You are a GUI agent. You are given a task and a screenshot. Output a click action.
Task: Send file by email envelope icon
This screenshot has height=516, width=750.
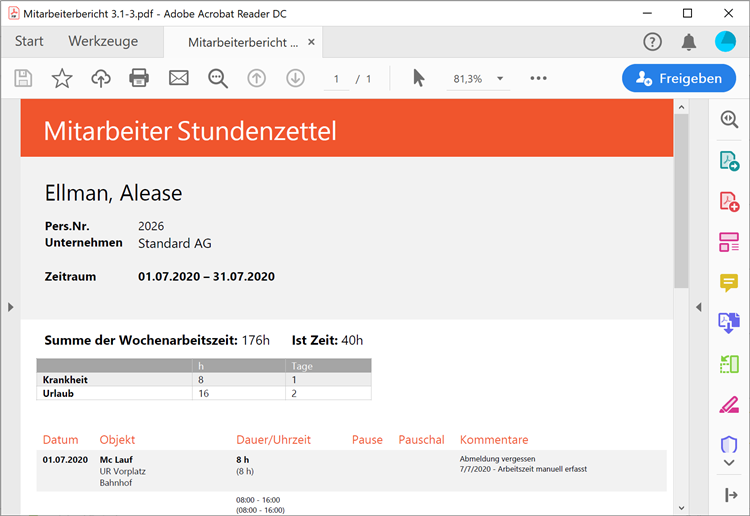178,78
